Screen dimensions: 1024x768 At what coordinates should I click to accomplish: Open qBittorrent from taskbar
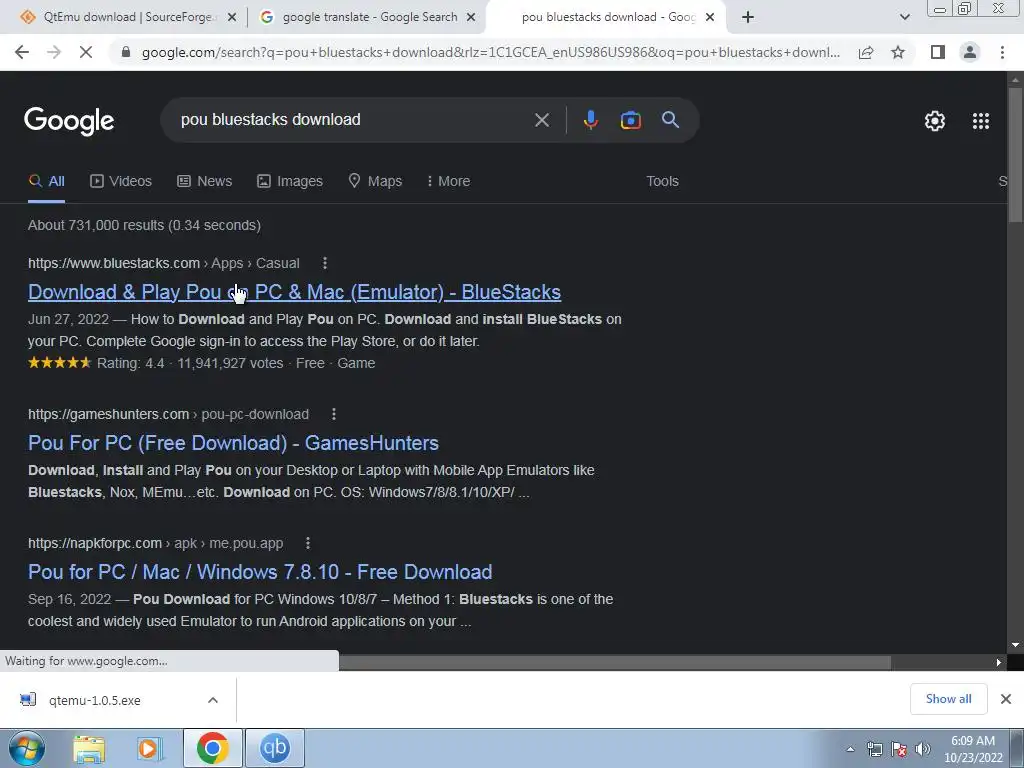point(275,748)
